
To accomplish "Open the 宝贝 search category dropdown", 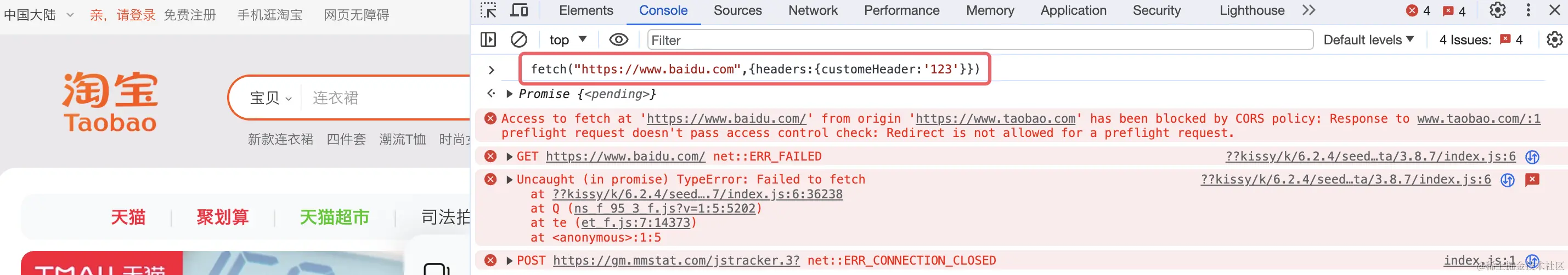I will tap(270, 98).
